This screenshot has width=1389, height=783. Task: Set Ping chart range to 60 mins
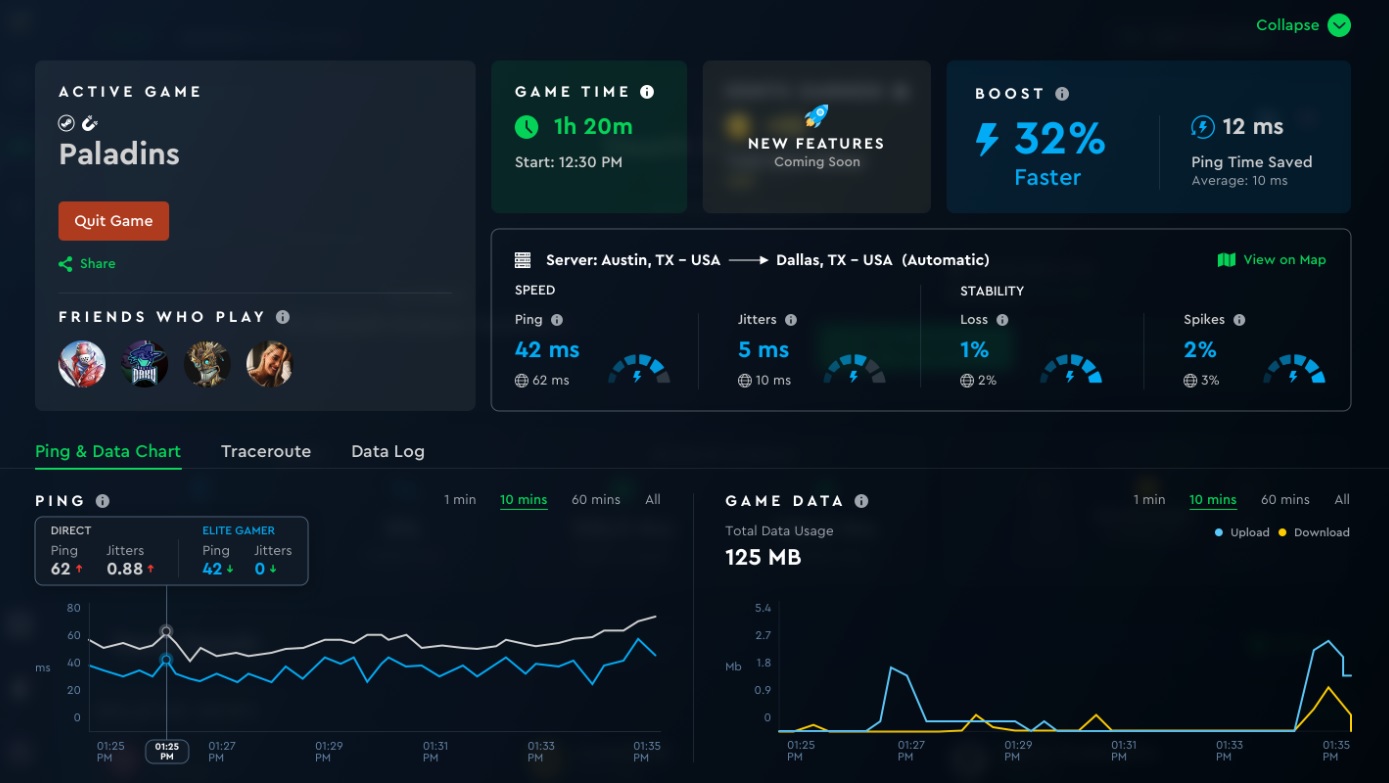point(596,500)
